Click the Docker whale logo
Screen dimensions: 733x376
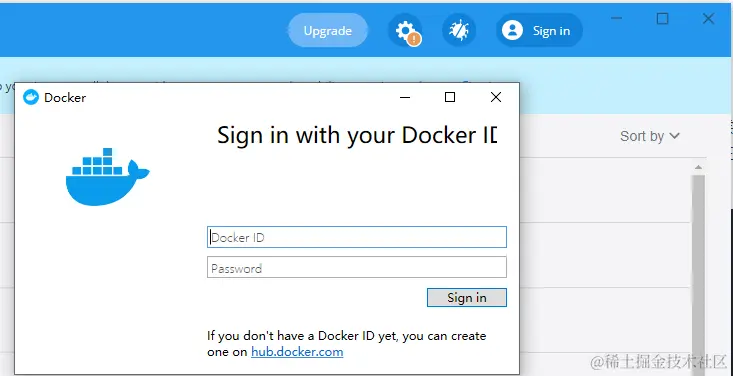pos(108,177)
